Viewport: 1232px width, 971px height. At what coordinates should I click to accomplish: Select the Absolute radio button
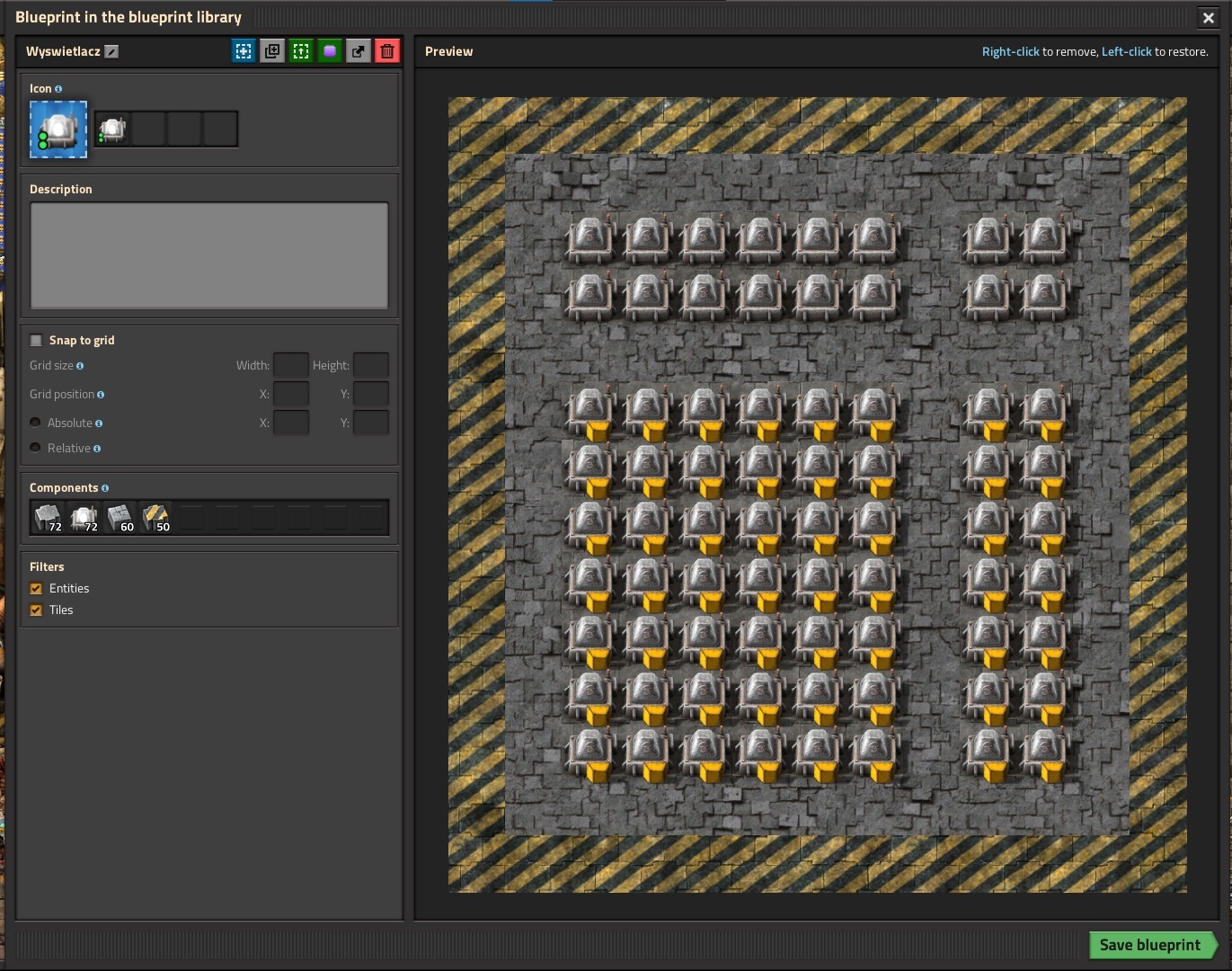36,423
